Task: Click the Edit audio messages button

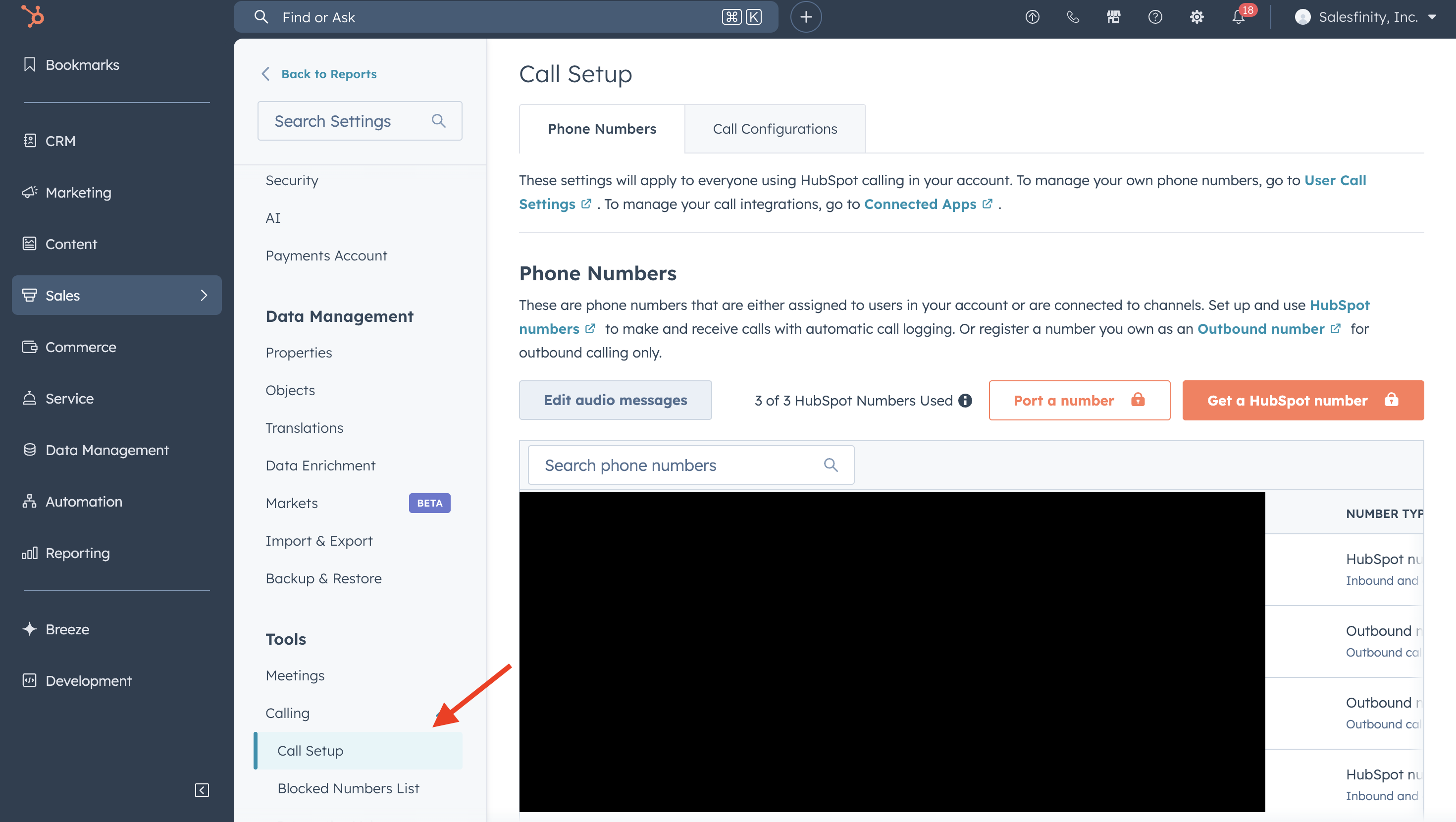Action: pos(615,400)
